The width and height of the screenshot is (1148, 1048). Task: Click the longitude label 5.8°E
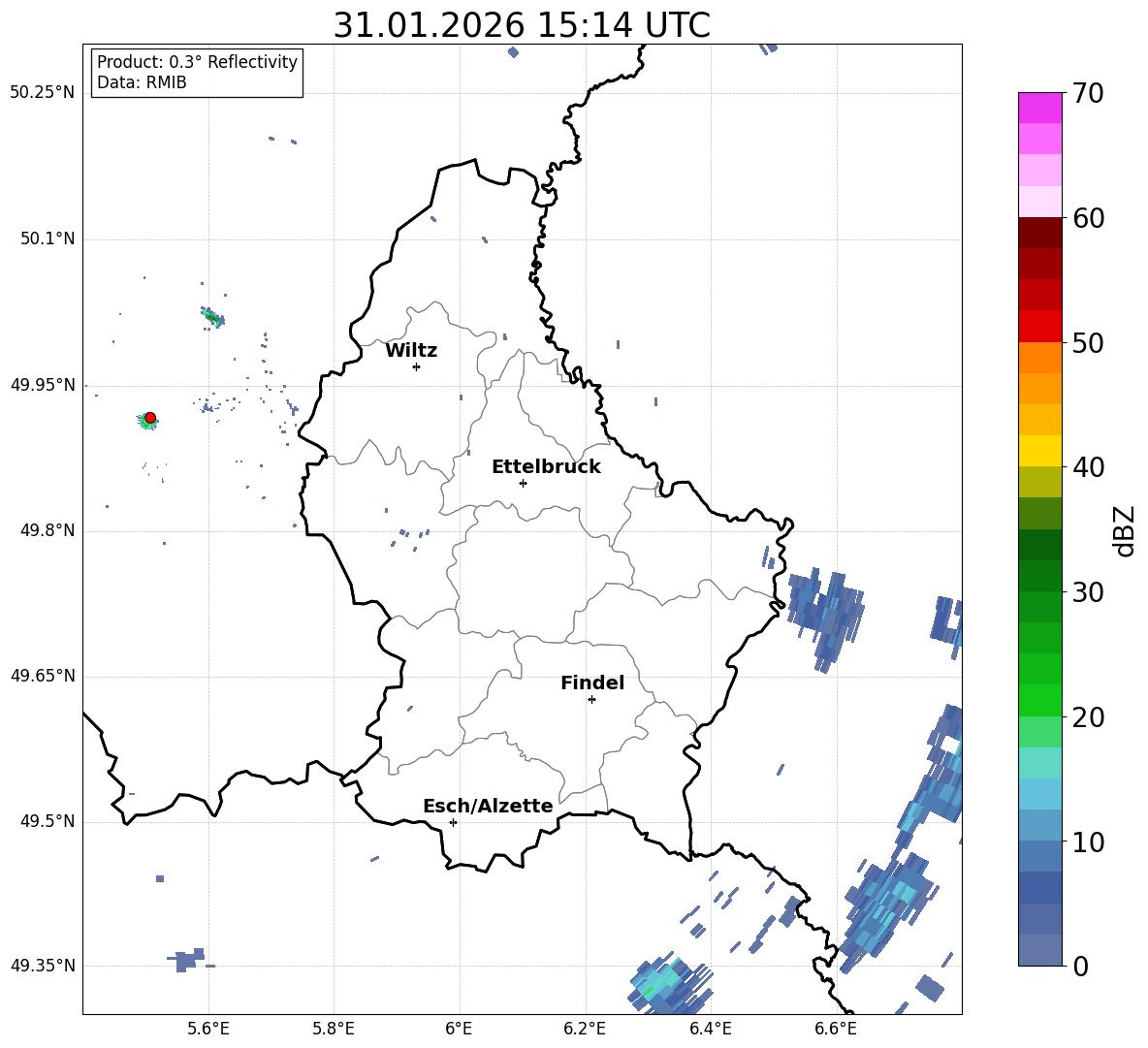[334, 1029]
